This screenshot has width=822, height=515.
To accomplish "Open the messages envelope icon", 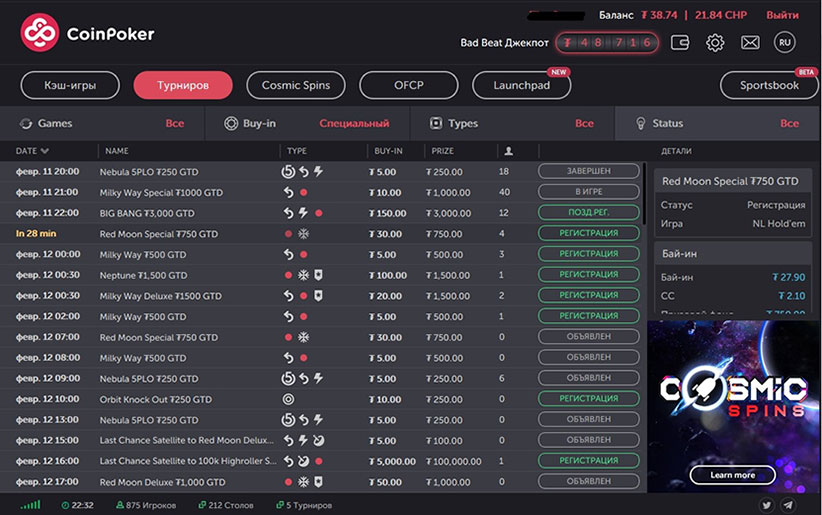I will coord(750,42).
